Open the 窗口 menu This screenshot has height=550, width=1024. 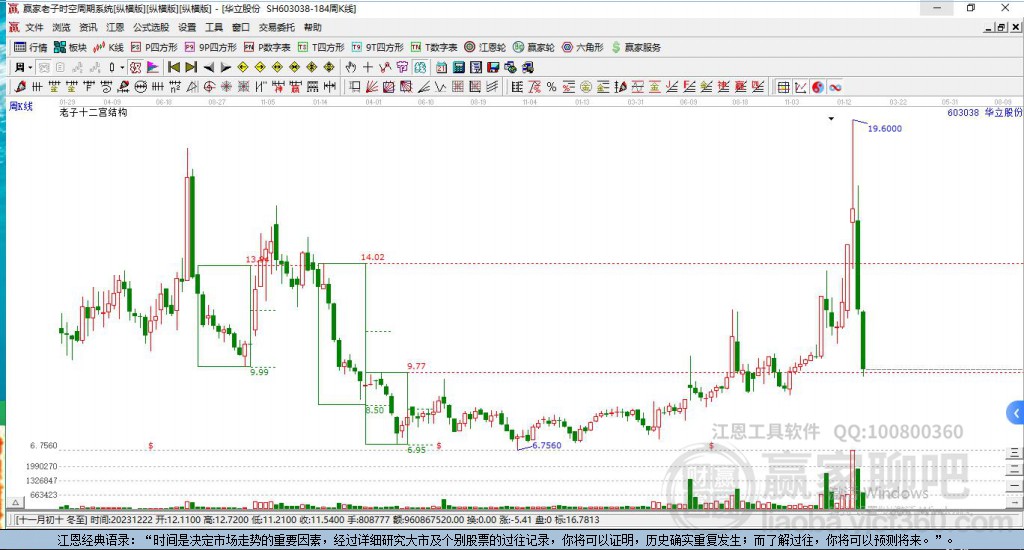pyautogui.click(x=240, y=27)
